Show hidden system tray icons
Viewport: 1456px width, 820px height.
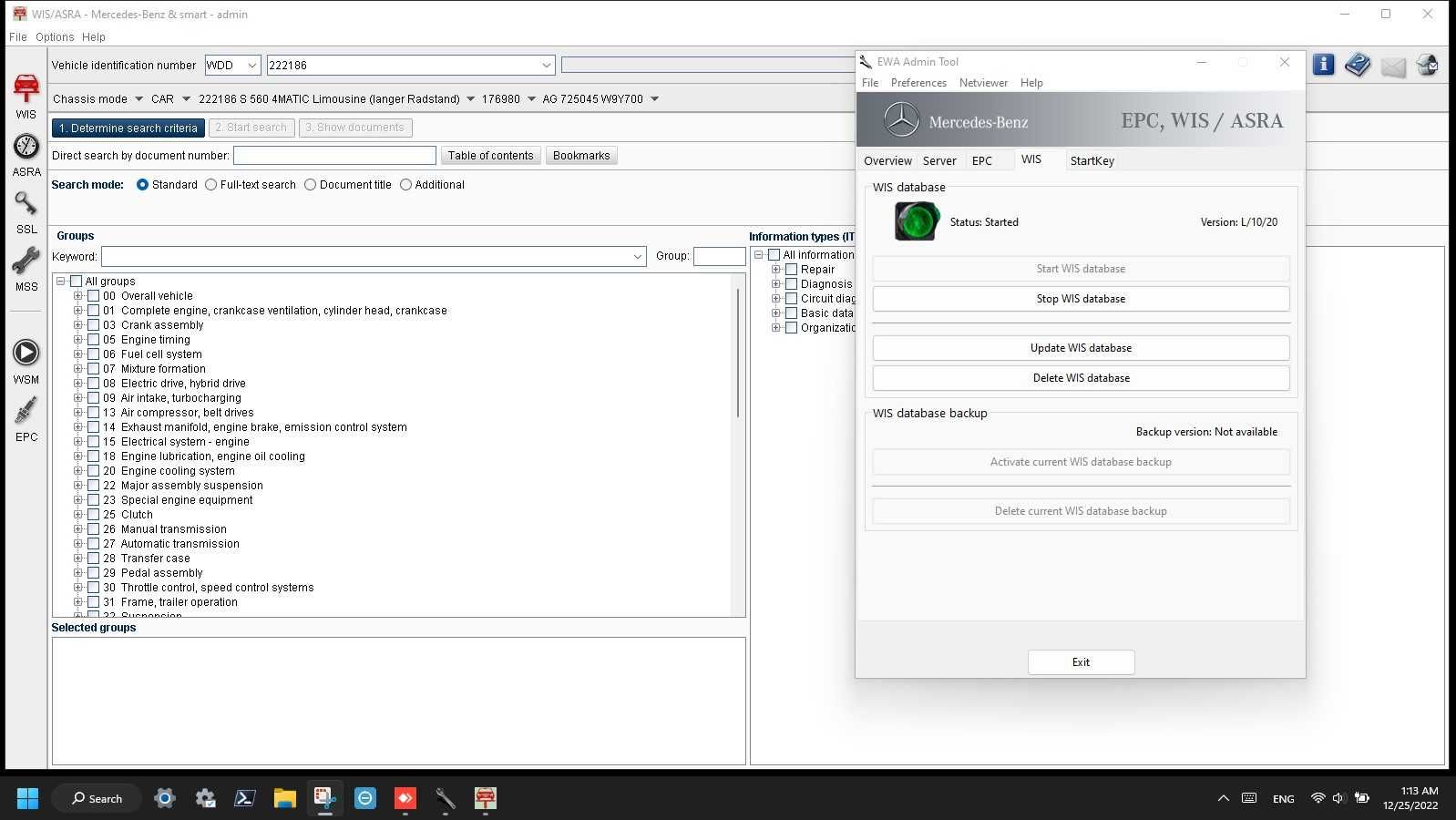[1223, 798]
